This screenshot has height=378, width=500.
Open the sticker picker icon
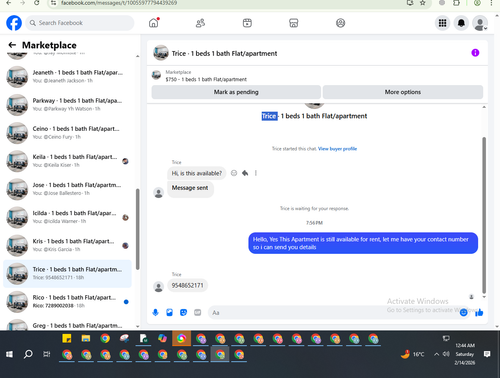pos(183,312)
